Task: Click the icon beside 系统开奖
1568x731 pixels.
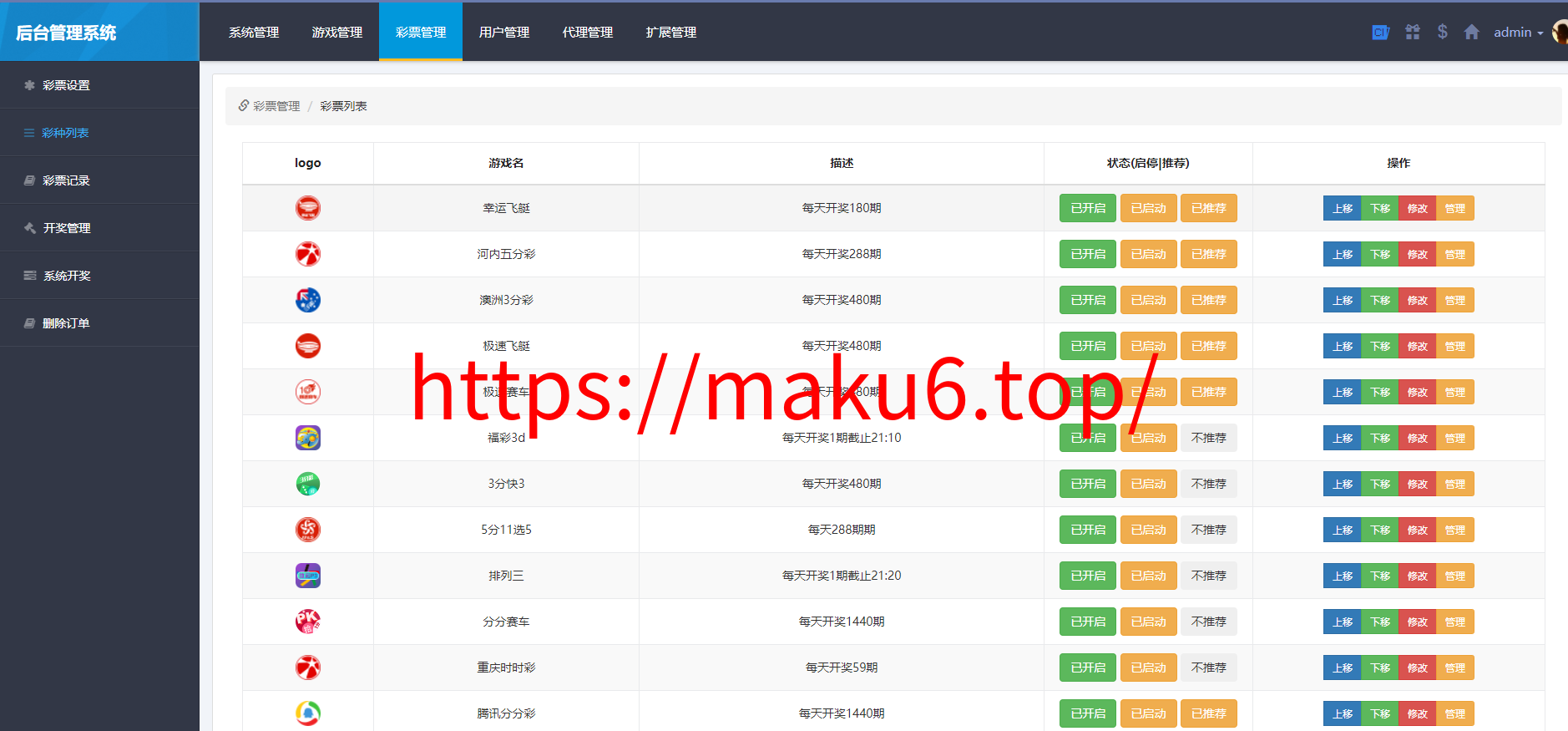Action: pyautogui.click(x=29, y=276)
